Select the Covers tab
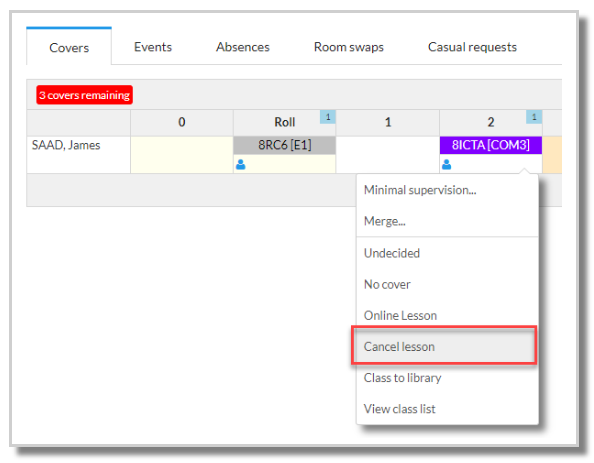 click(x=69, y=47)
